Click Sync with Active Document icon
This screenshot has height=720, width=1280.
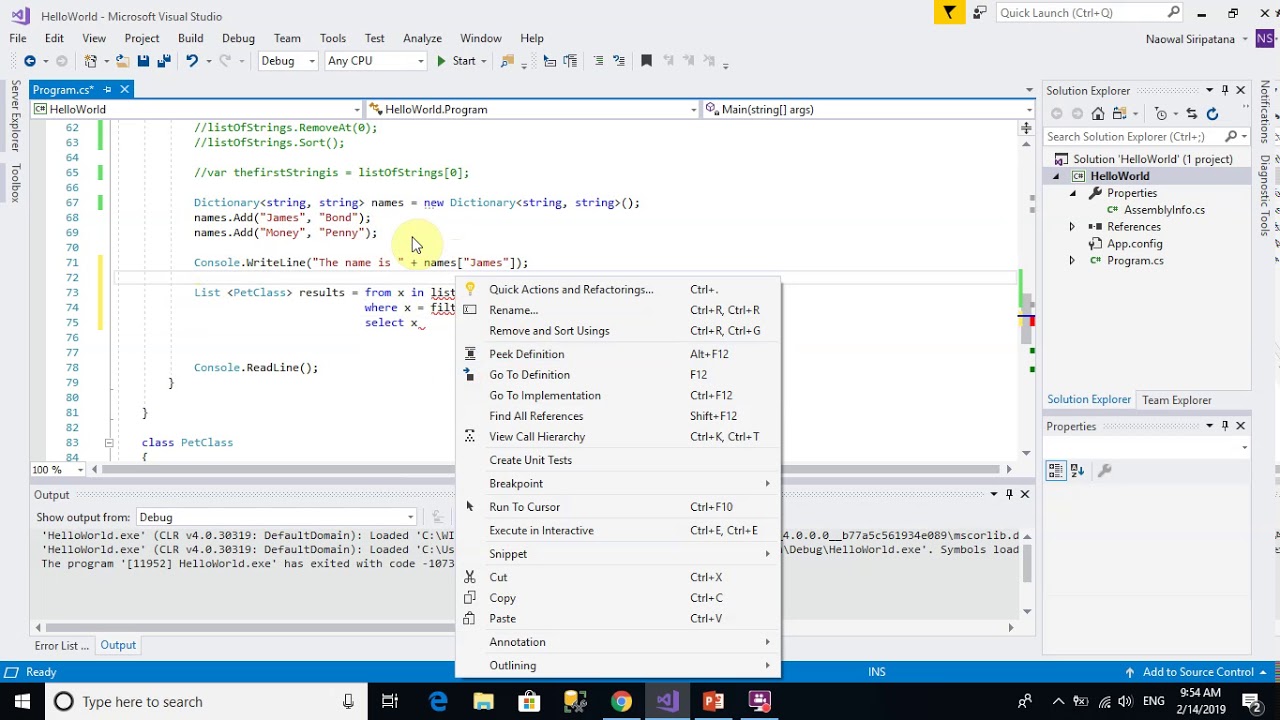[x=1192, y=114]
